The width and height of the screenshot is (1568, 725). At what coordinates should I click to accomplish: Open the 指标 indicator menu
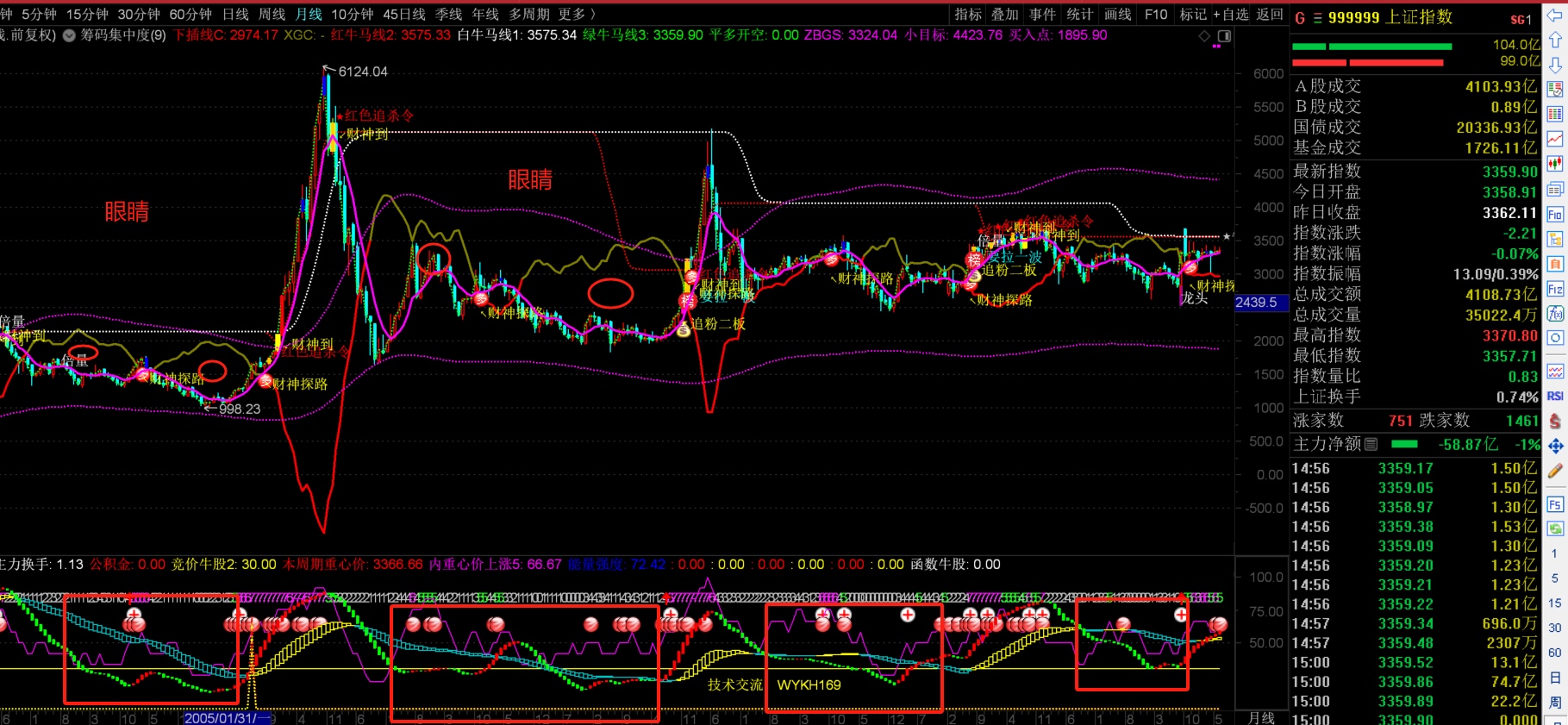pos(968,15)
